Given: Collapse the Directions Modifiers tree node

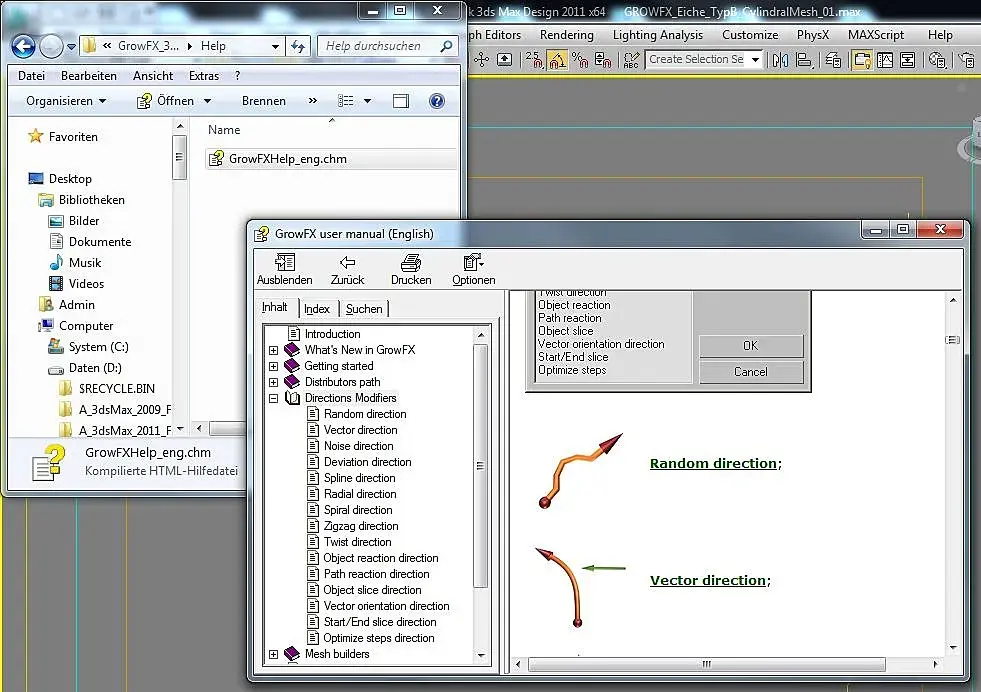Looking at the screenshot, I should (273, 398).
